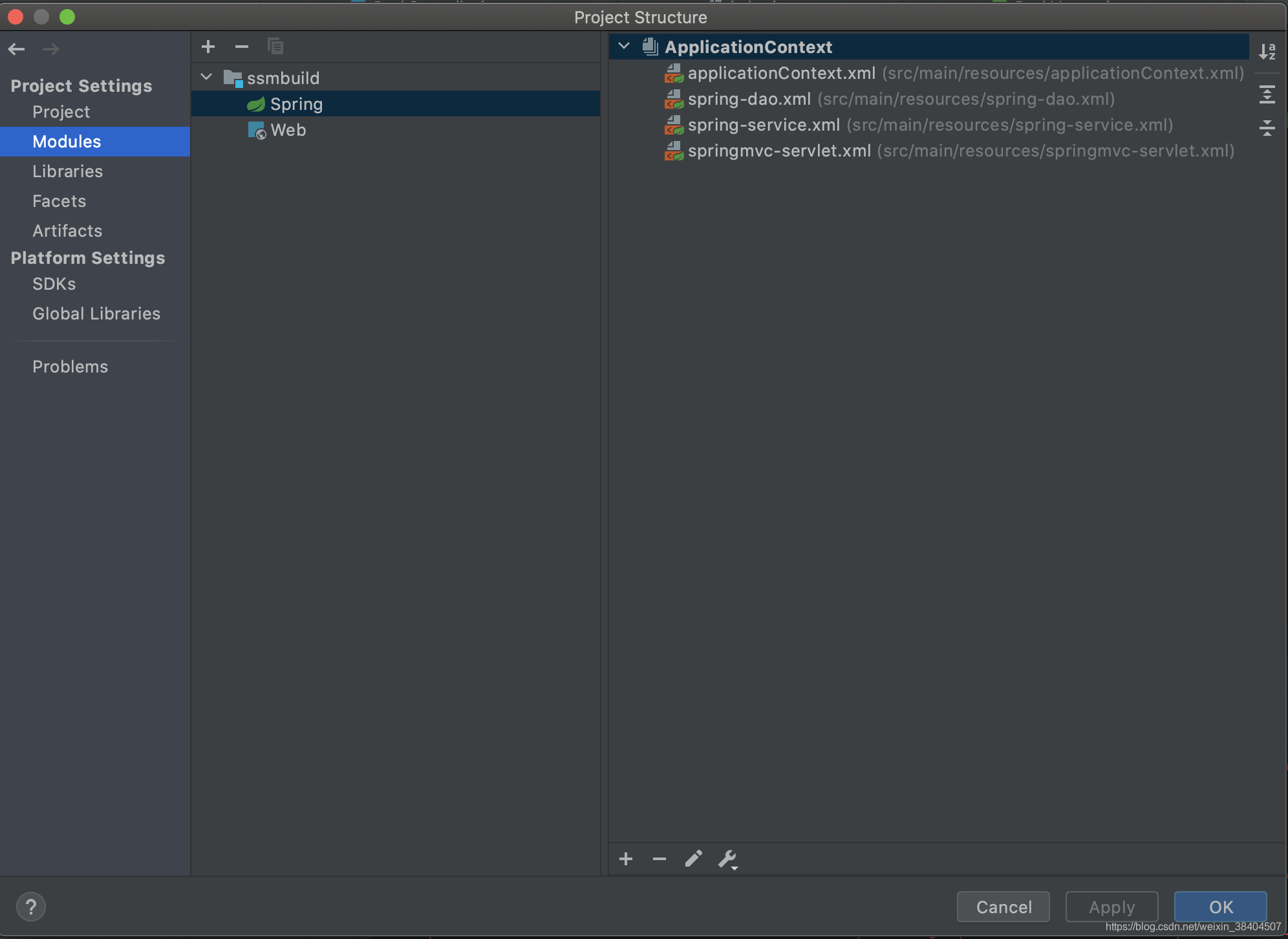Expand all context tree nodes
The width and height of the screenshot is (1288, 939).
click(x=1267, y=94)
